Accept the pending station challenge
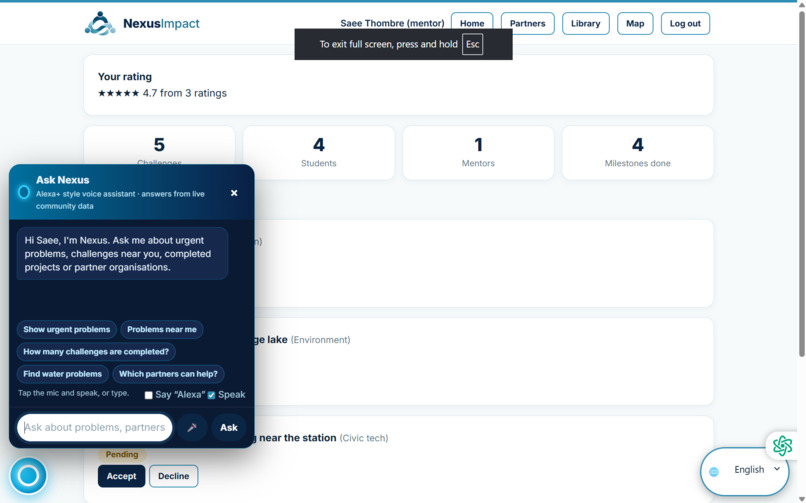The width and height of the screenshot is (806, 503). tap(121, 476)
